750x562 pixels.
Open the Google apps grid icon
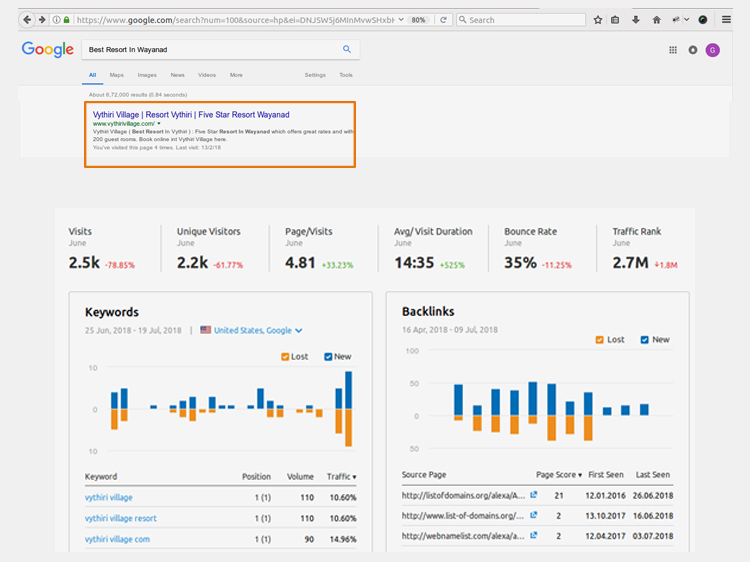[x=673, y=50]
